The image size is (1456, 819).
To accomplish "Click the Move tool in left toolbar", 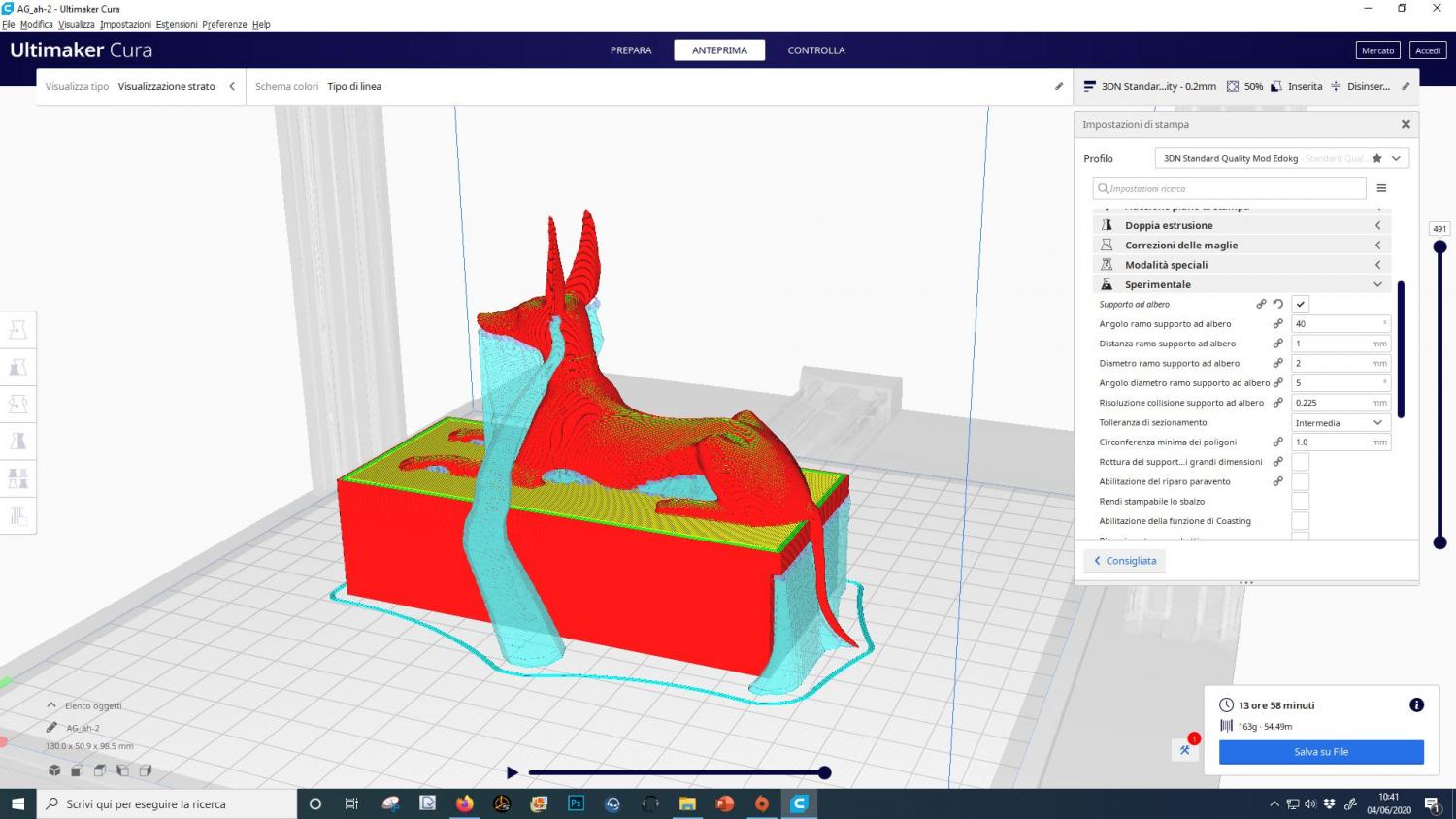I will pyautogui.click(x=18, y=331).
